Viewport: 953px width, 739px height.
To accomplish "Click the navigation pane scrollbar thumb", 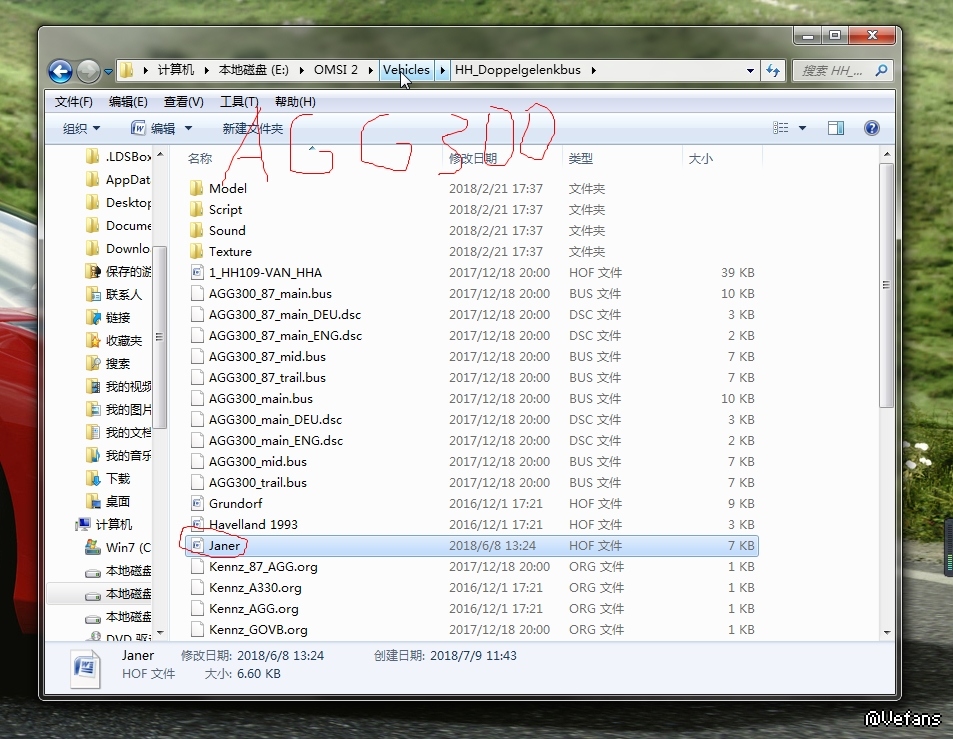I will (x=159, y=337).
